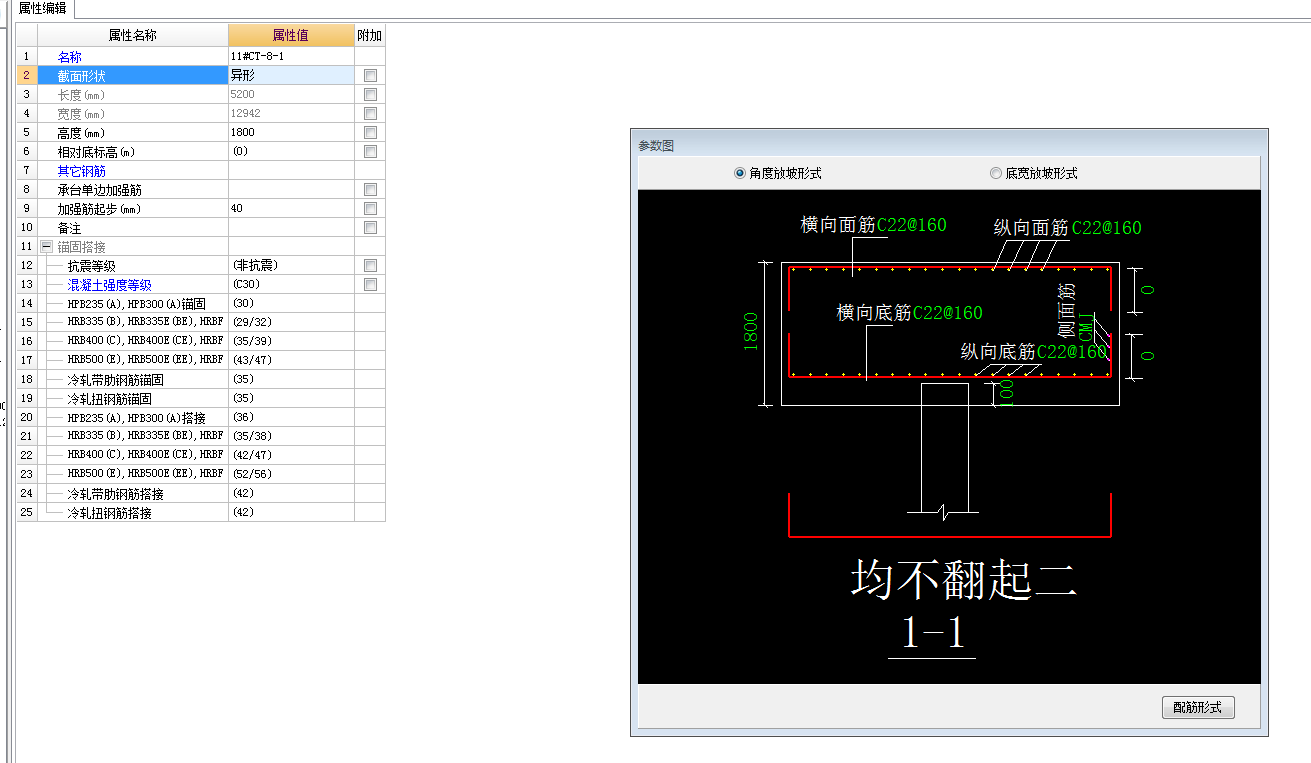Select the 底宽放坡形式 radio option
1311x763 pixels.
tap(1034, 173)
